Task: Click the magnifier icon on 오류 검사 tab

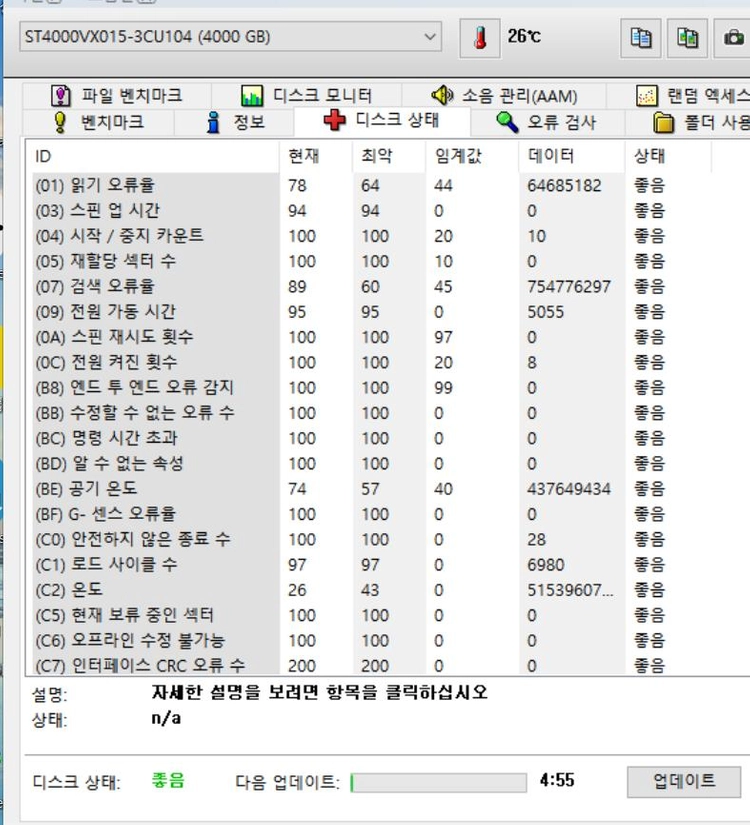Action: point(507,122)
